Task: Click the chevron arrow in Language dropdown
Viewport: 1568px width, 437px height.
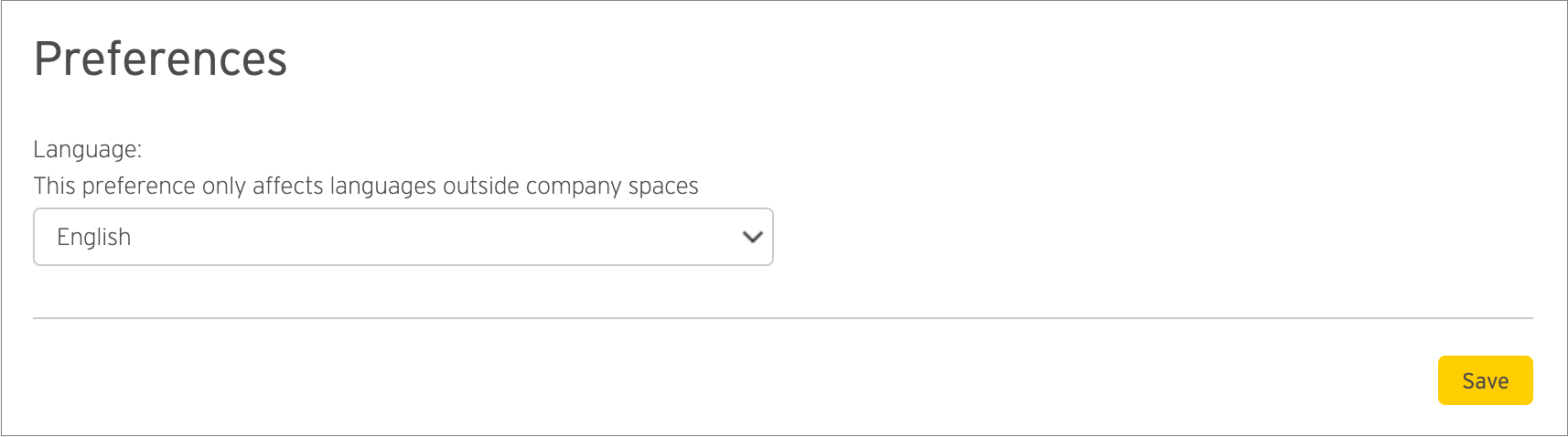Action: [752, 237]
